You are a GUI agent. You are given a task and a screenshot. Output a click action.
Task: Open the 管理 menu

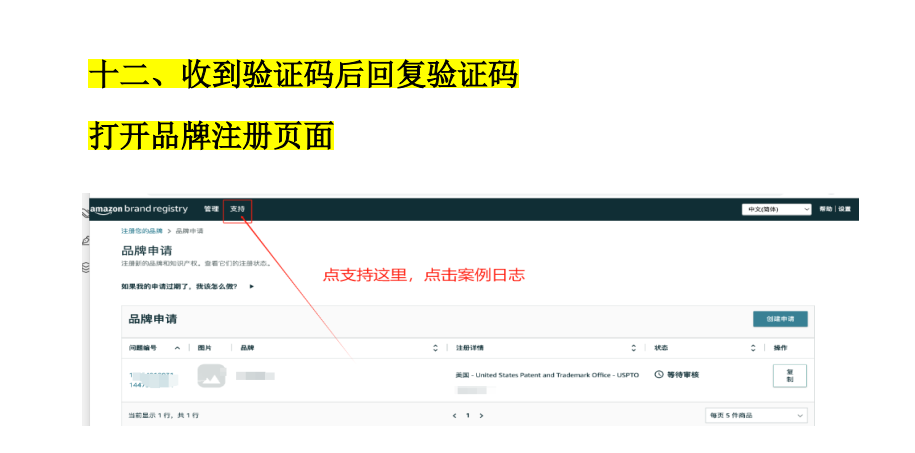(211, 209)
